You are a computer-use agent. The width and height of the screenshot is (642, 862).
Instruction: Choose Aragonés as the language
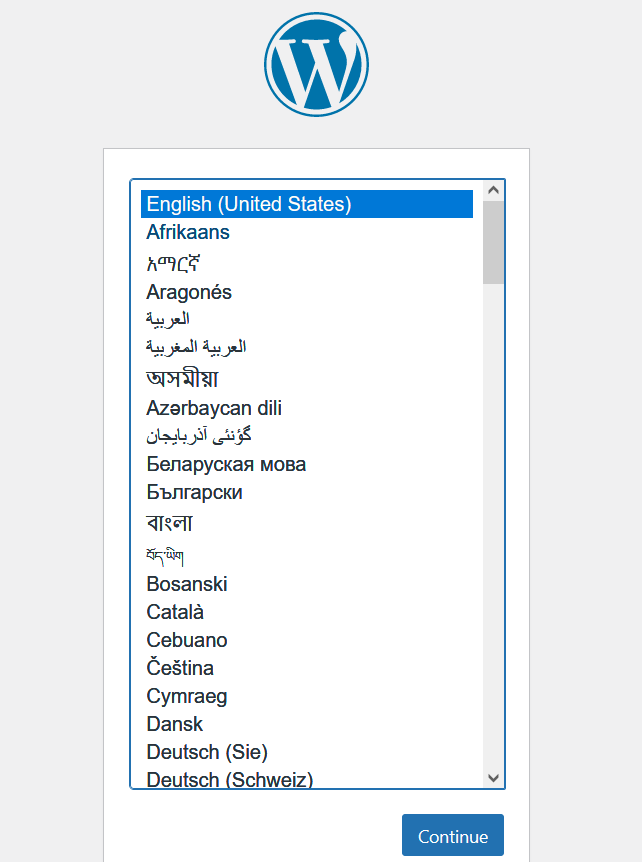189,292
